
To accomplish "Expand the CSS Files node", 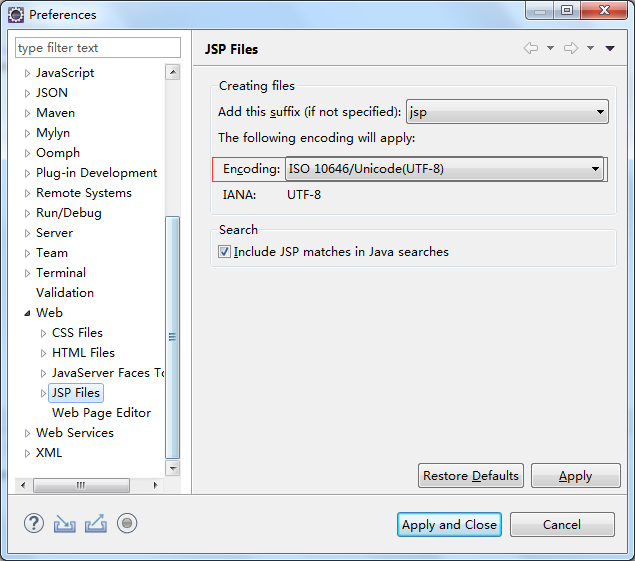I will point(43,333).
